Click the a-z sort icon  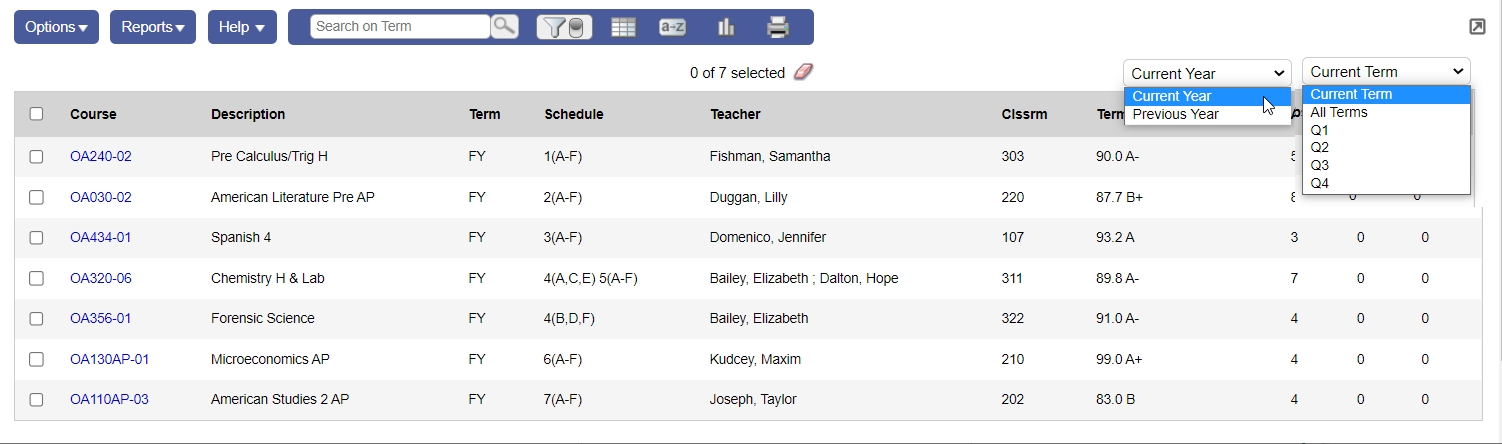tap(672, 27)
